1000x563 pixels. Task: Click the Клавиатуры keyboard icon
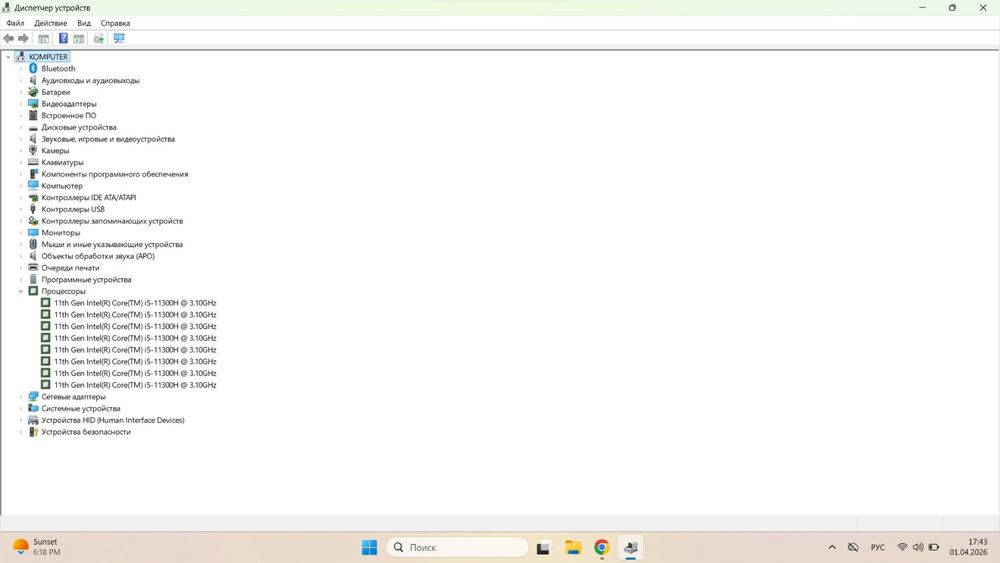click(33, 162)
